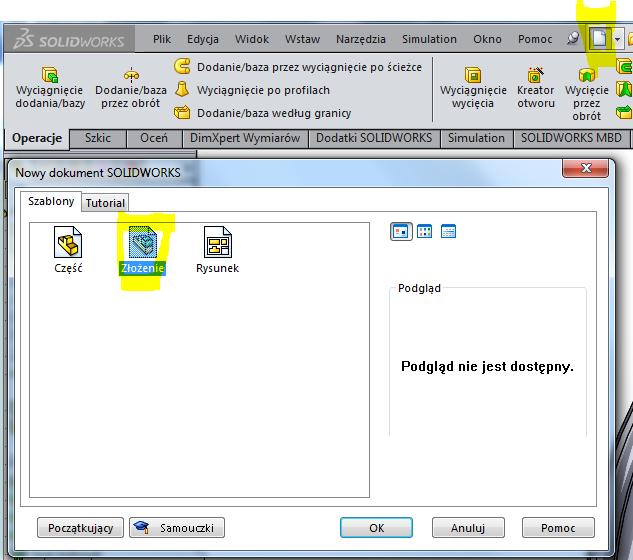The width and height of the screenshot is (633, 560).
Task: Click the pin icon next to Pomoc
Action: 572,38
